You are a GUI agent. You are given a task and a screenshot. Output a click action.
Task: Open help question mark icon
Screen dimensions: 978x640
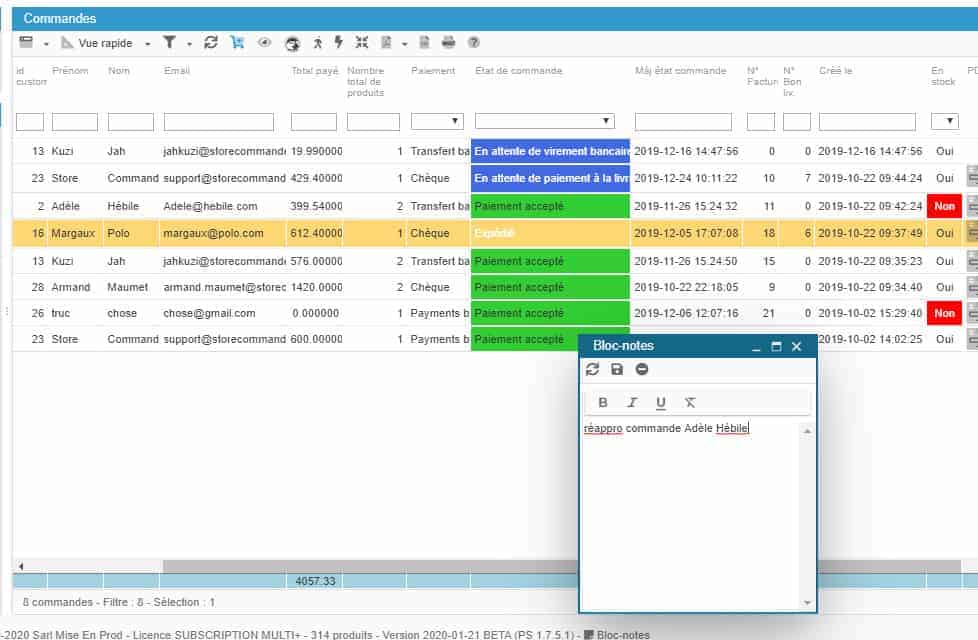coord(474,43)
